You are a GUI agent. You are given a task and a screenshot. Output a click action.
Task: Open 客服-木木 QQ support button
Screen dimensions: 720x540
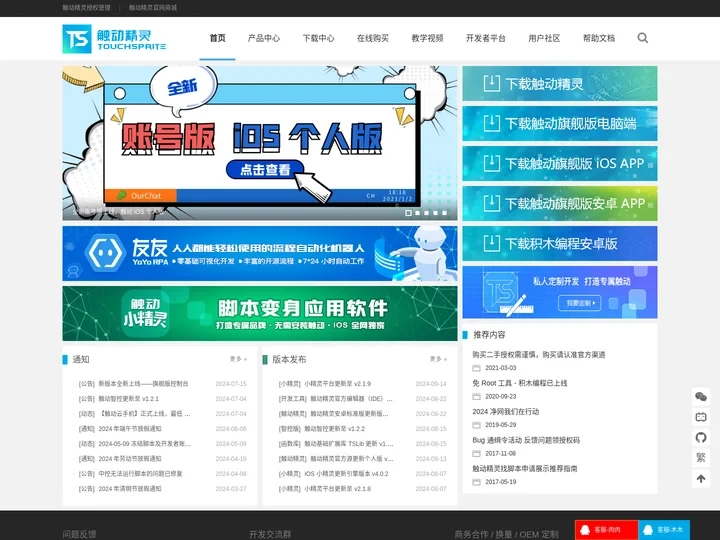(664, 530)
